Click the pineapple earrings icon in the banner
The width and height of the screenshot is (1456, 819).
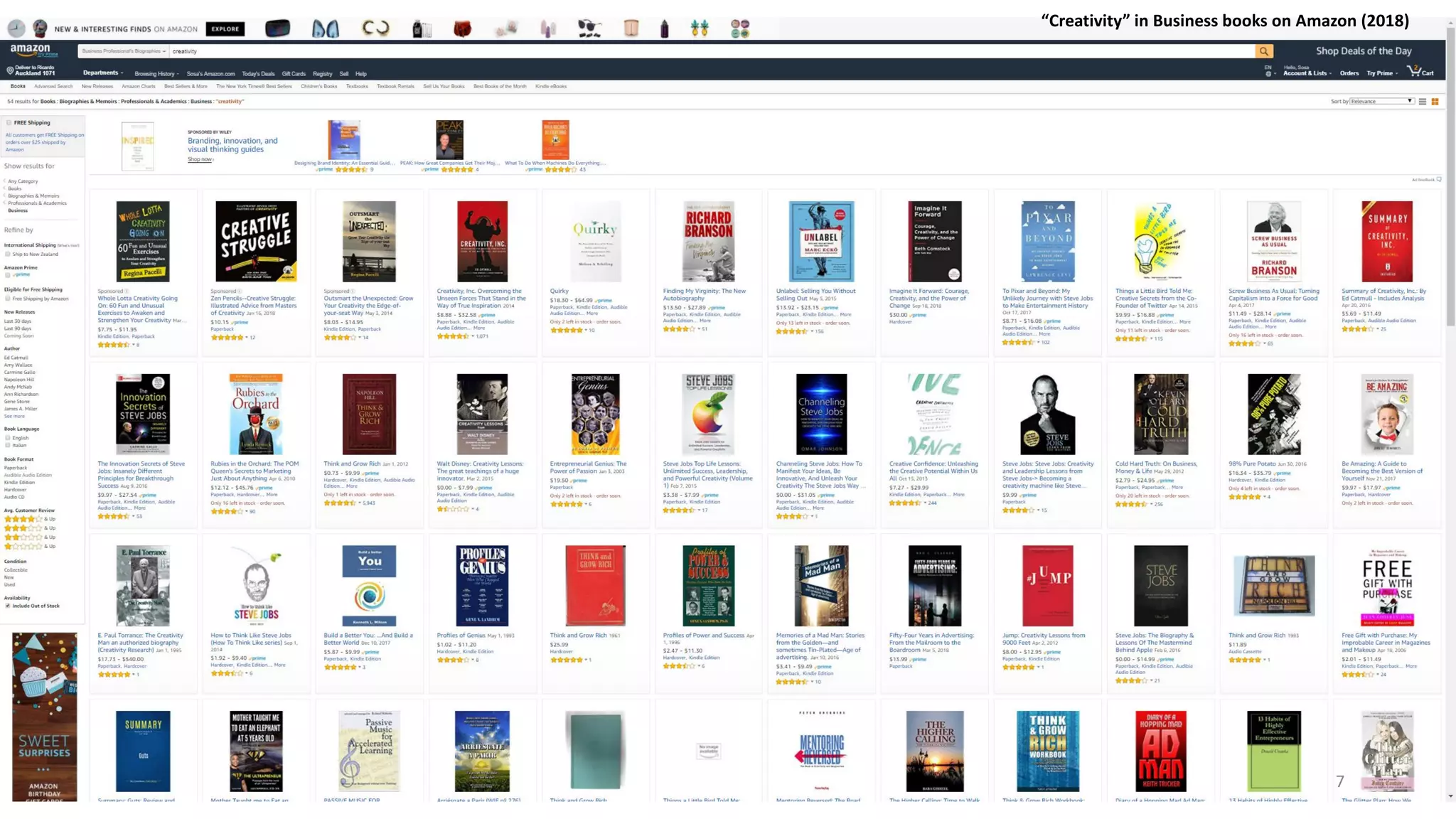(x=700, y=29)
